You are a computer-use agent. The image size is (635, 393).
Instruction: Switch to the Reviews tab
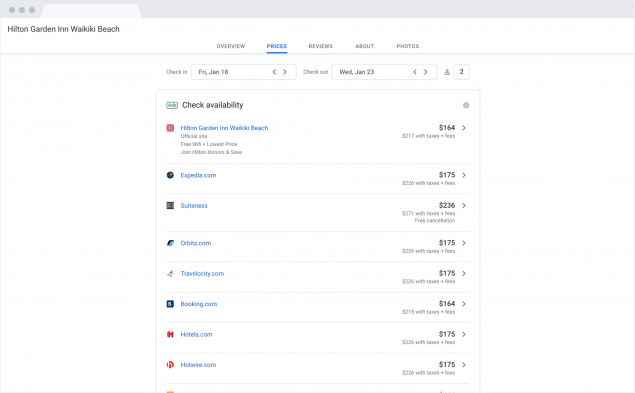(321, 46)
